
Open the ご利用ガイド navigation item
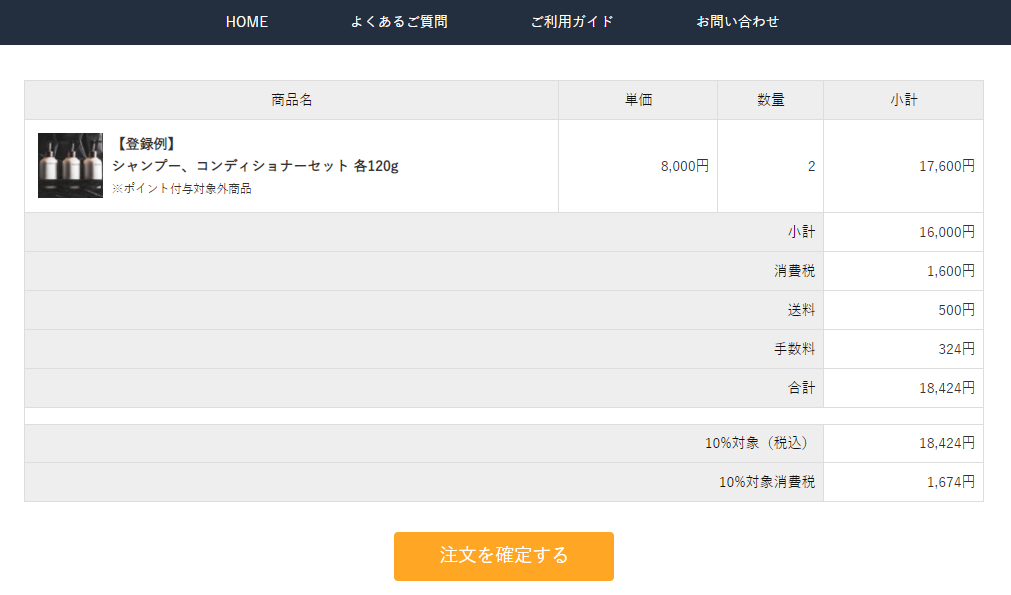[572, 22]
